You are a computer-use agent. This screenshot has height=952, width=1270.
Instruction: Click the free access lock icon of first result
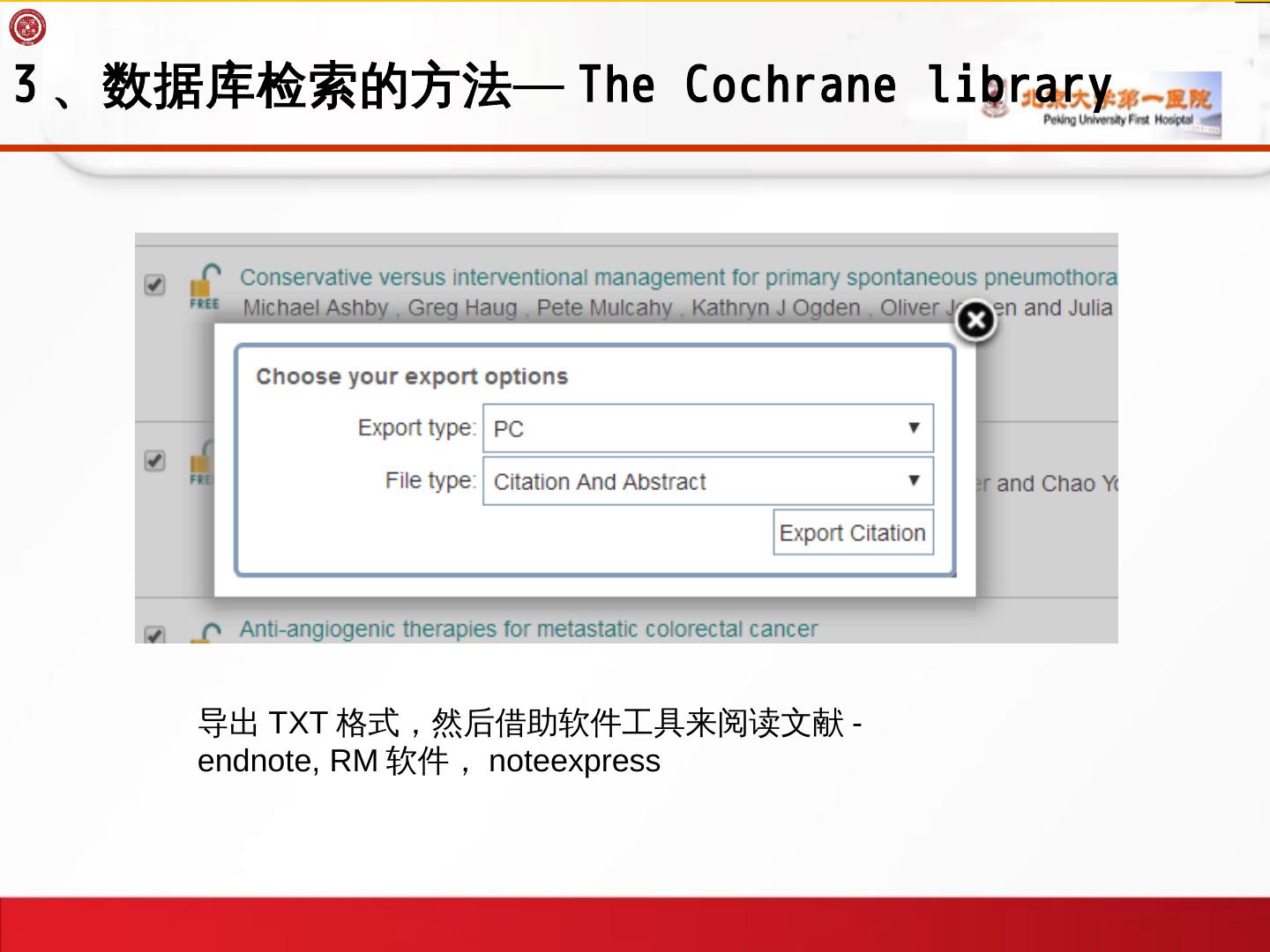205,286
